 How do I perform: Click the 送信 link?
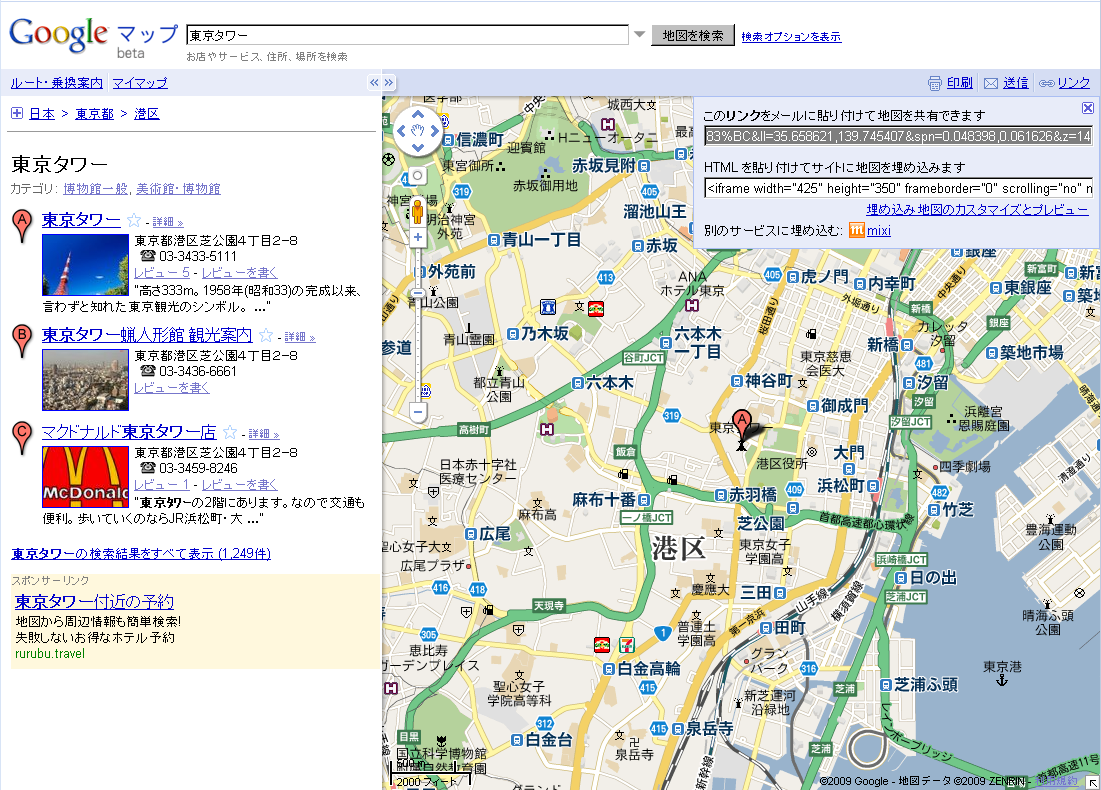(1015, 83)
